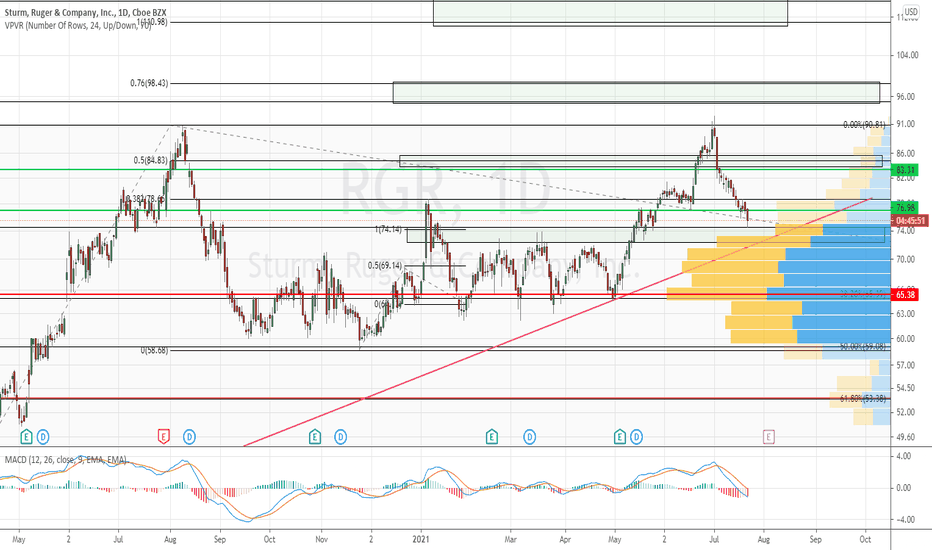Screen dimensions: 932x550
Task: Click 104.00 on the price axis
Action: pyautogui.click(x=907, y=55)
